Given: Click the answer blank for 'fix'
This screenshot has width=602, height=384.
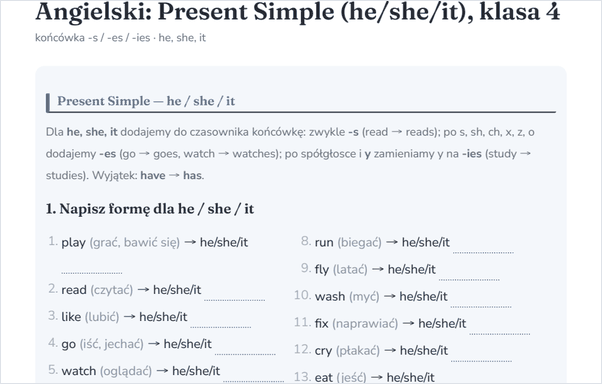Looking at the screenshot, I should point(500,329).
